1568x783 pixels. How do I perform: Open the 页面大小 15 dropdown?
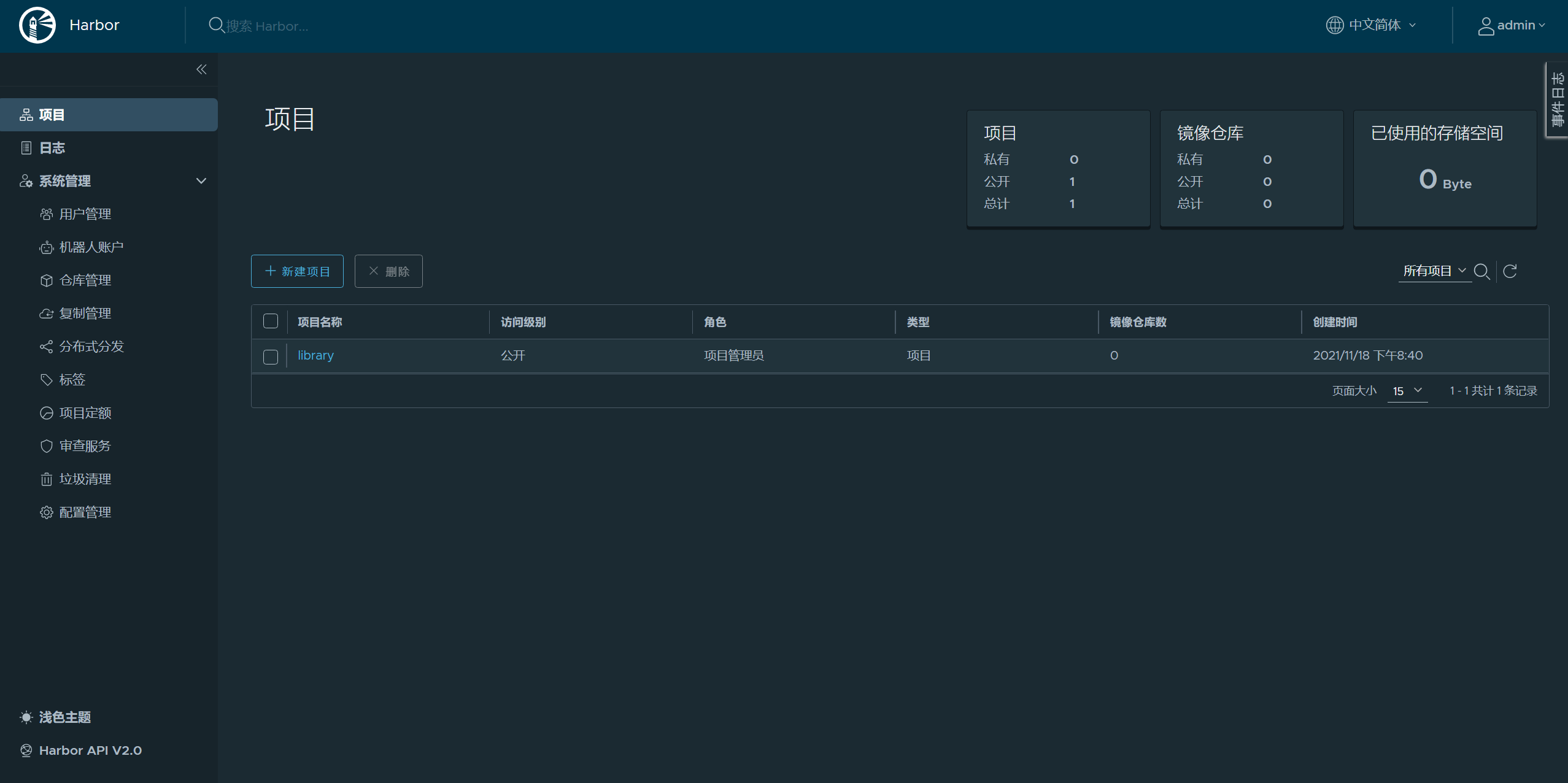tap(1408, 391)
